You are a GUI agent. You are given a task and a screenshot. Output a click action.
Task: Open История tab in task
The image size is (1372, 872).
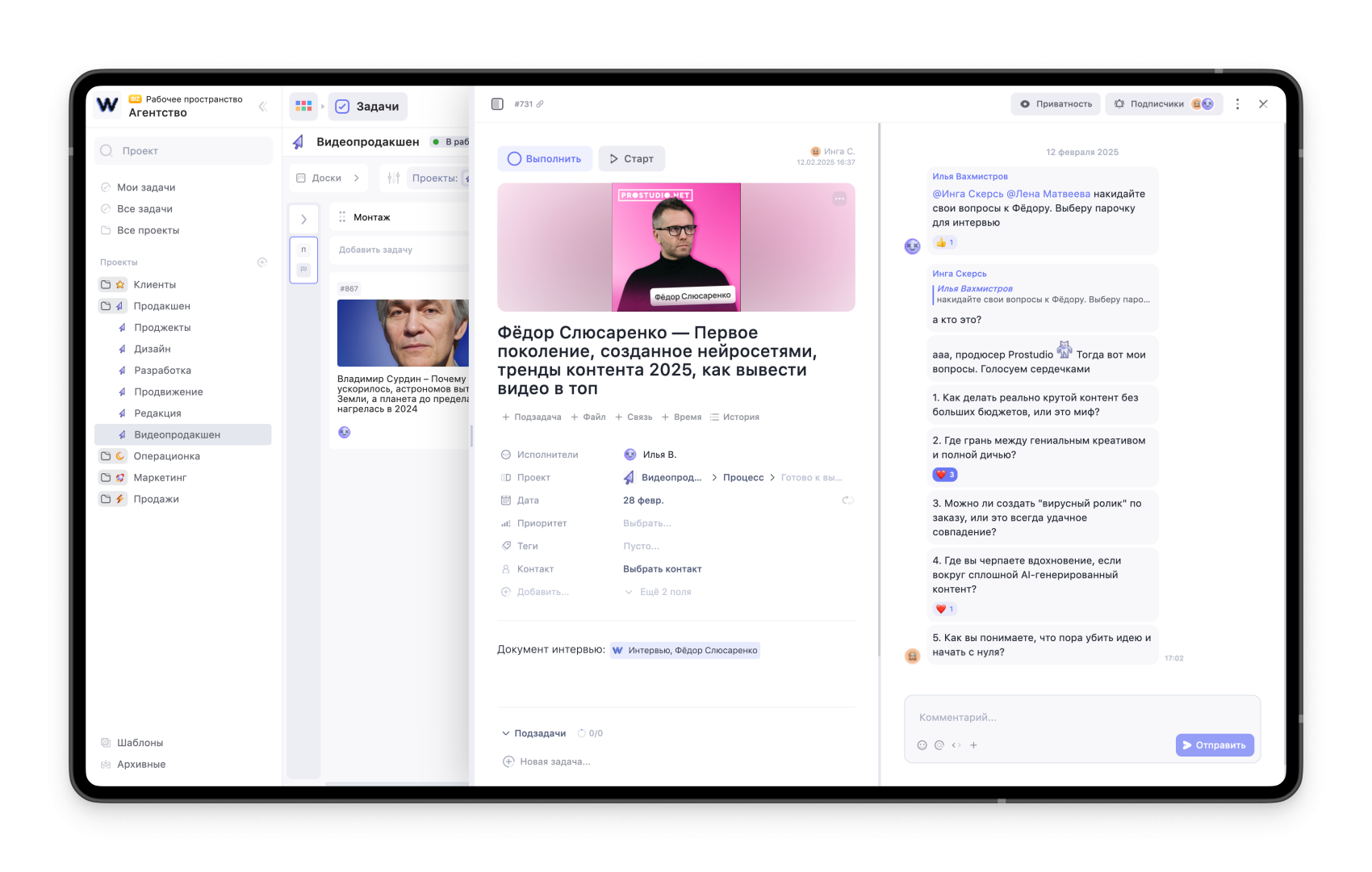[x=734, y=417]
